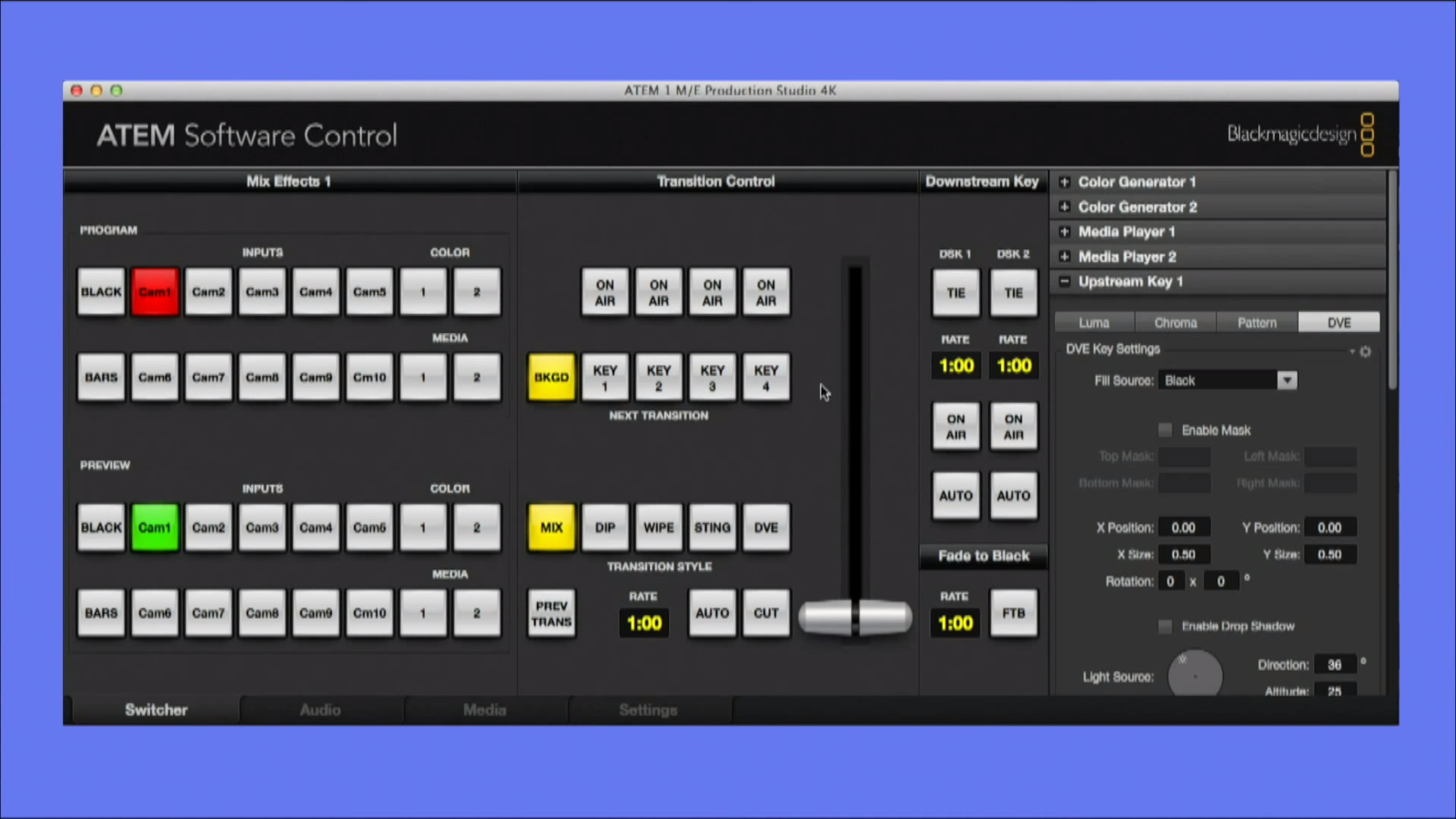The width and height of the screenshot is (1456, 819).
Task: Toggle BKGD next transition button
Action: pyautogui.click(x=551, y=377)
